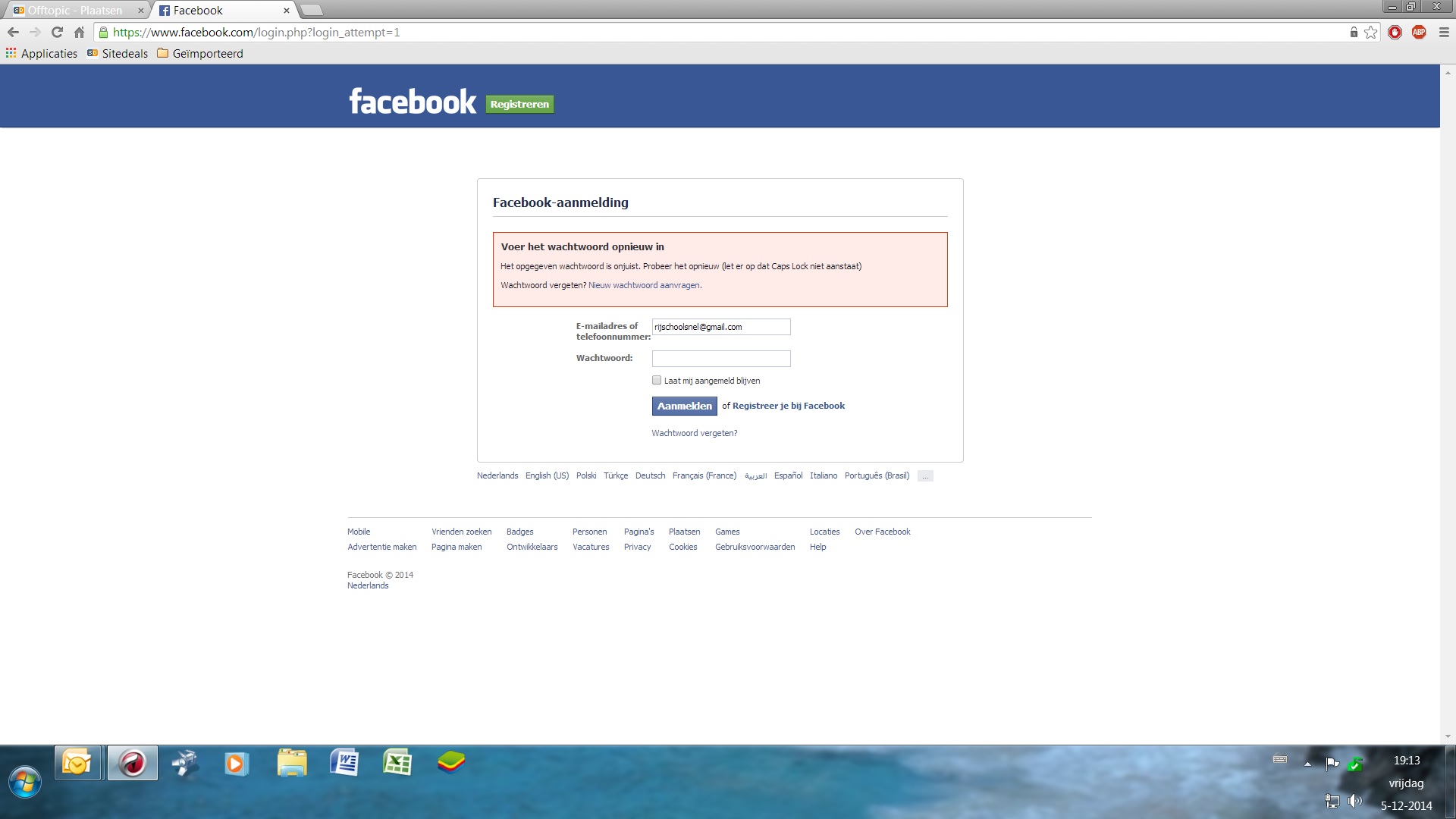Go back with browser back arrow
The height and width of the screenshot is (819, 1456).
pos(13,33)
